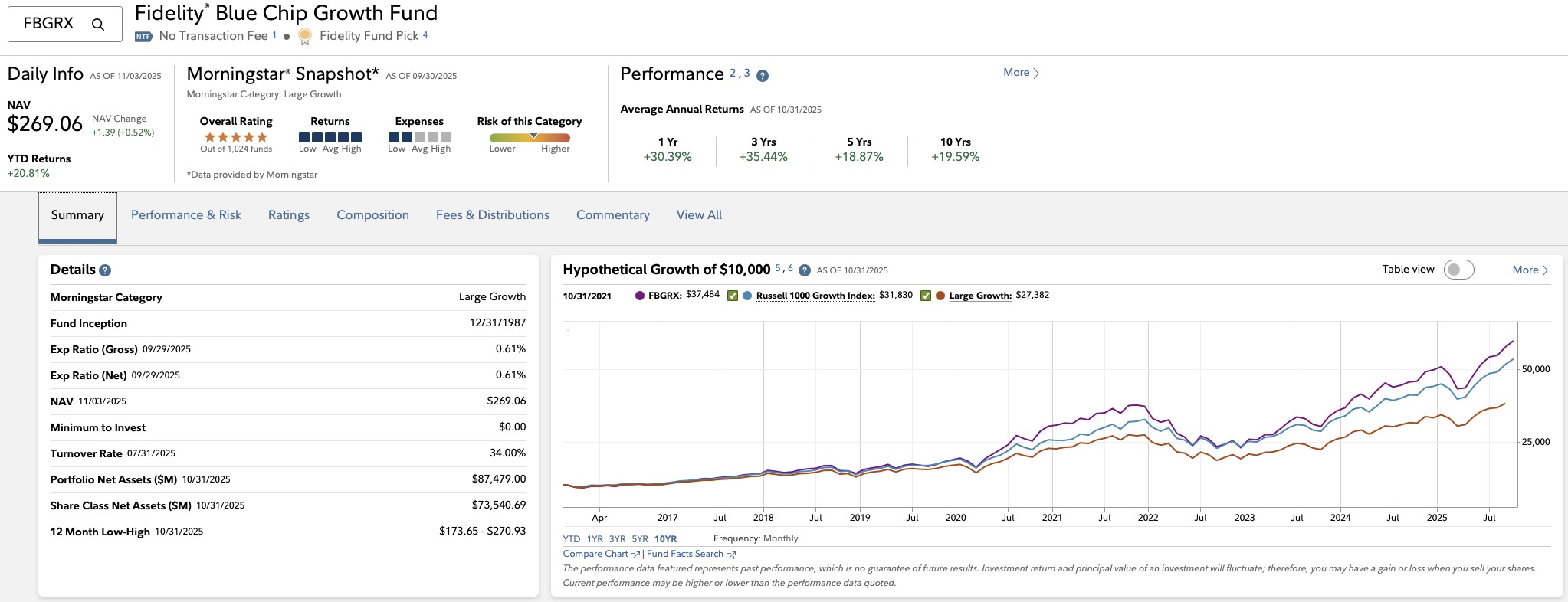Screen dimensions: 1568x602
Task: Click external link icon beside Fund Facts Search
Action: coord(730,555)
